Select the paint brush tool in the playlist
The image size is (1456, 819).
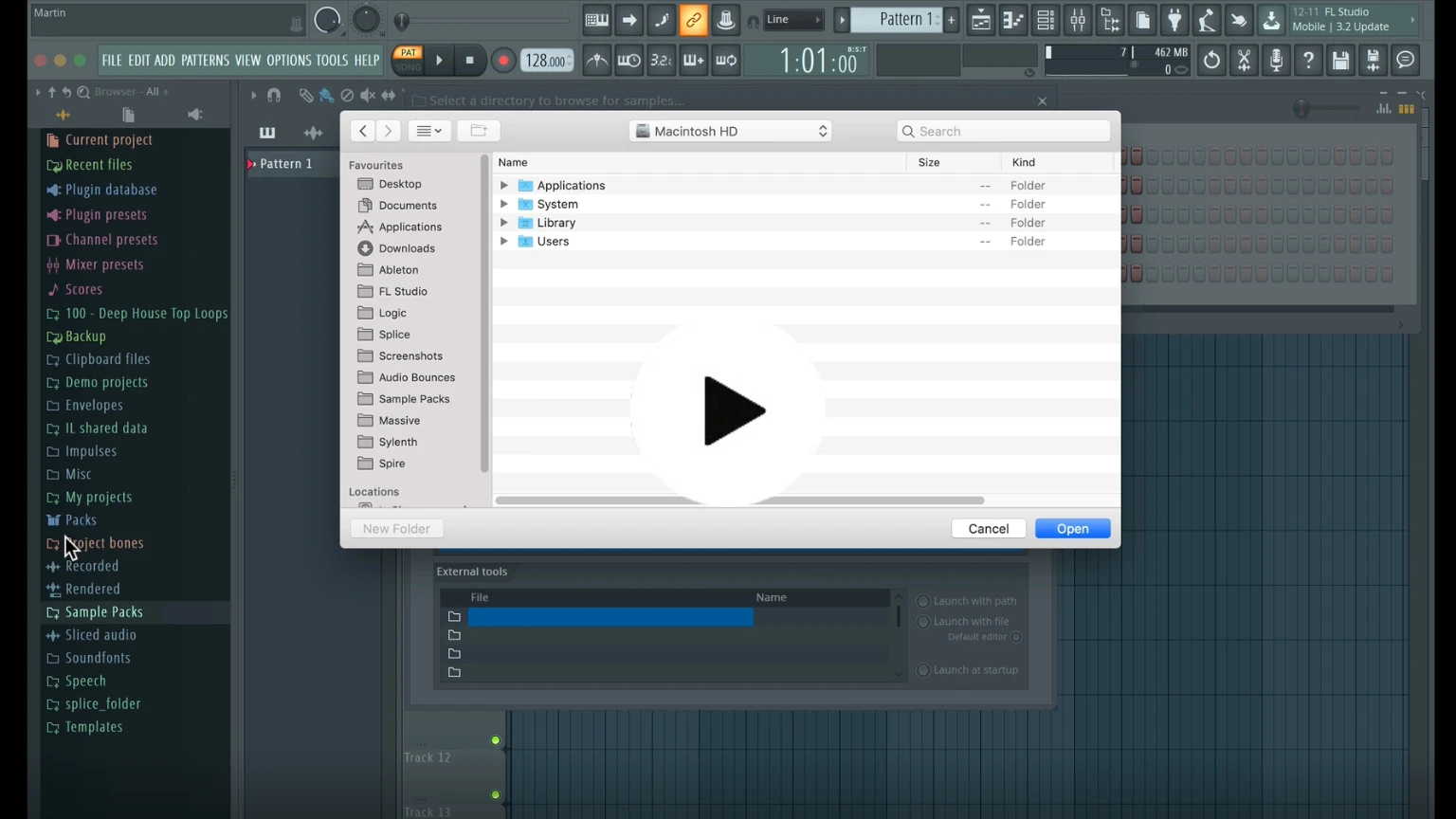coord(326,95)
